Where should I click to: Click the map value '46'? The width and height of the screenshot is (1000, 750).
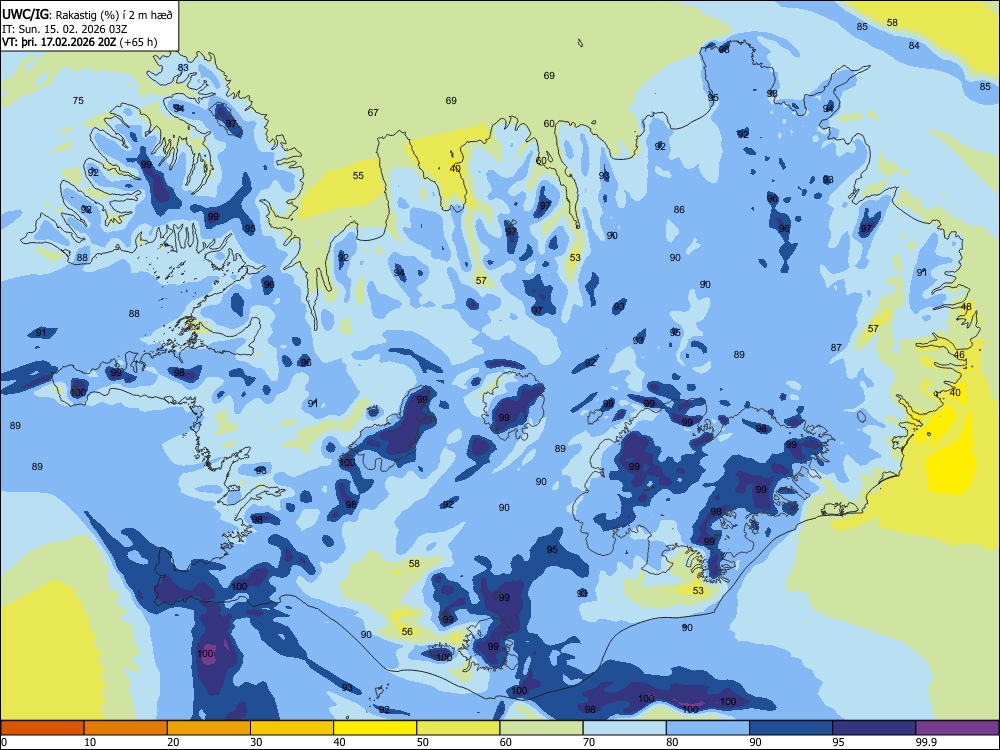tap(959, 355)
